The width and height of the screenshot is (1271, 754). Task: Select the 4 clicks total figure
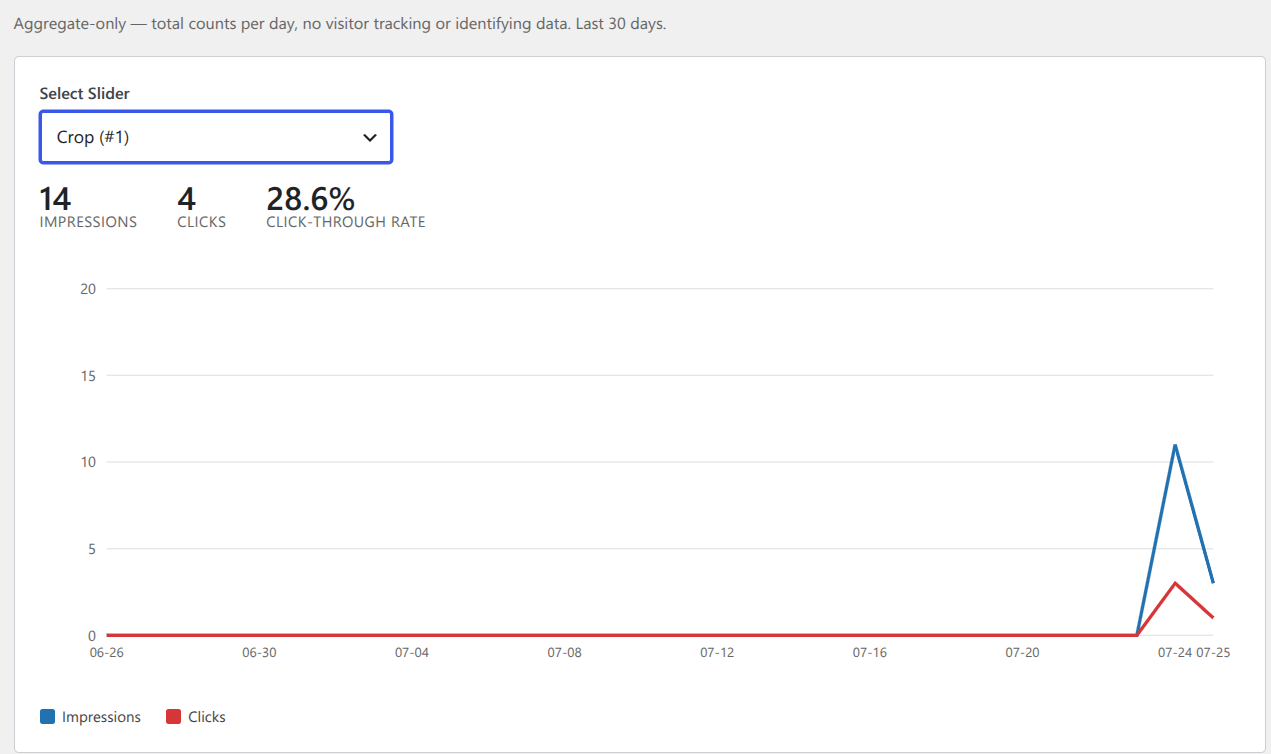(x=186, y=199)
